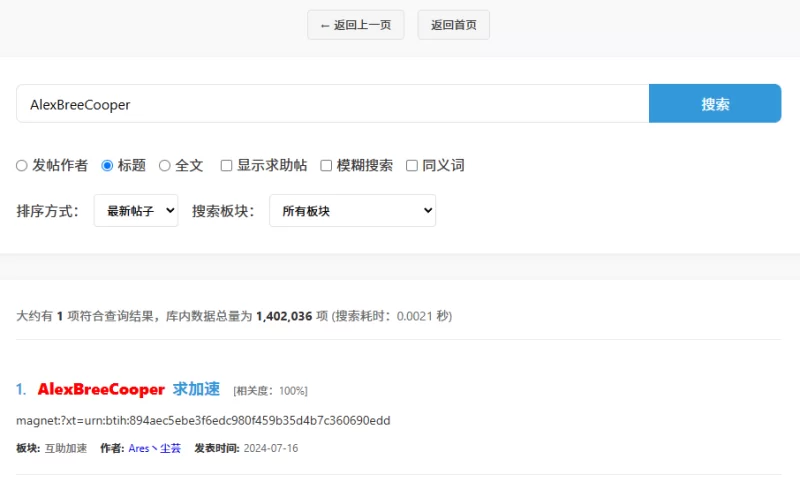Click the 互助加速 board name
The width and height of the screenshot is (800, 497).
click(x=67, y=448)
